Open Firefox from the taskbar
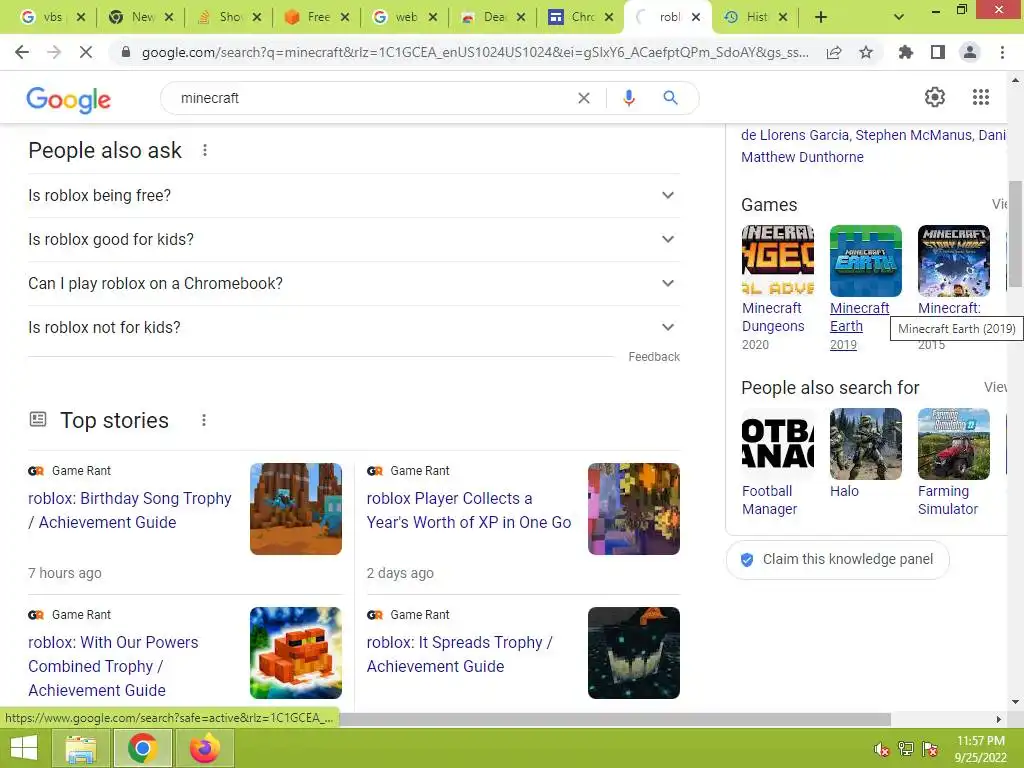Image resolution: width=1024 pixels, height=768 pixels. (204, 748)
